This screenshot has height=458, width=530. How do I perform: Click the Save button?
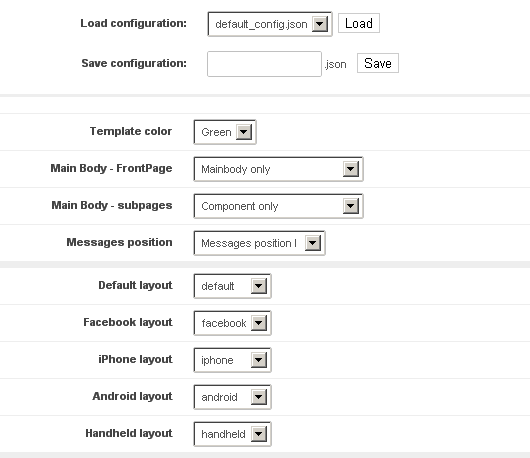point(378,63)
